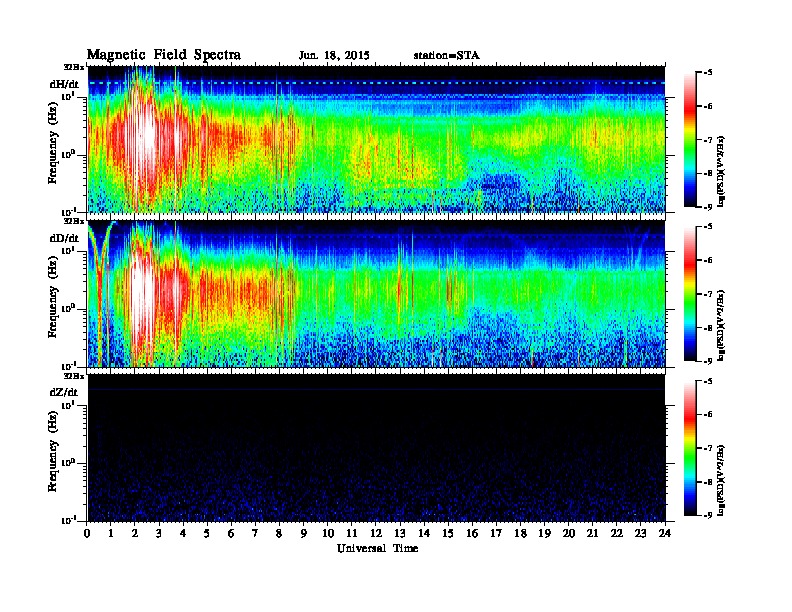Click hour label "23" on the time axis

coord(641,533)
